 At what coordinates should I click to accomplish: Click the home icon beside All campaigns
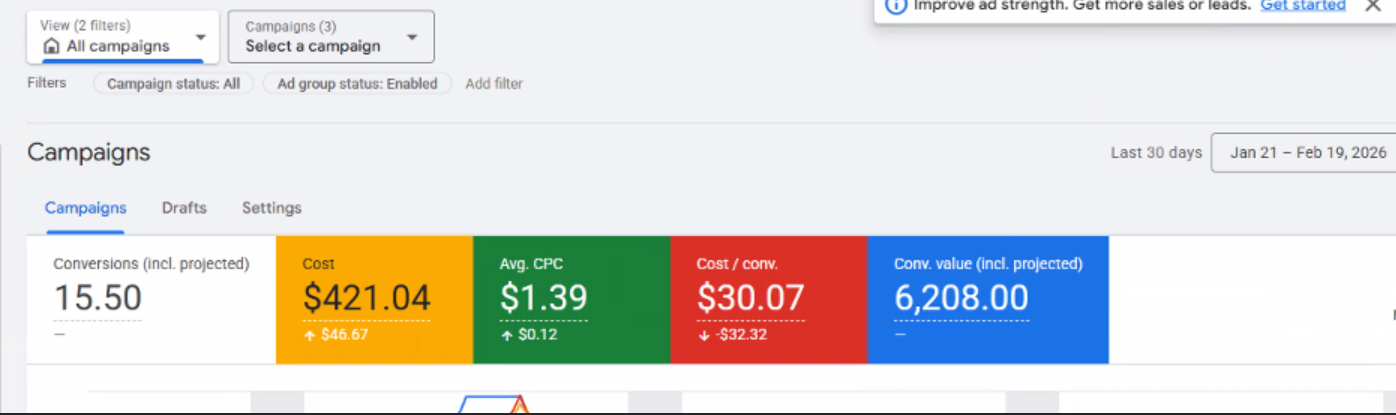coord(52,46)
